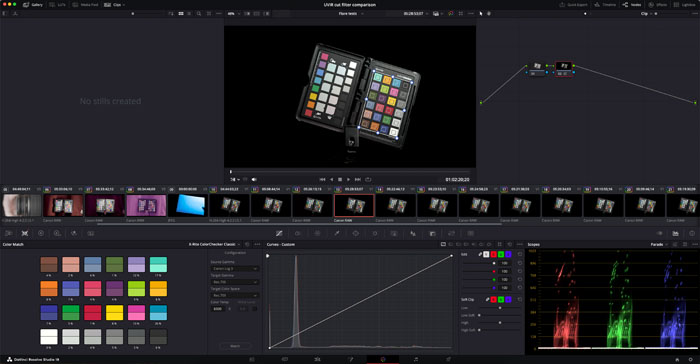Jump to first frame in viewer transport

[x=322, y=179]
